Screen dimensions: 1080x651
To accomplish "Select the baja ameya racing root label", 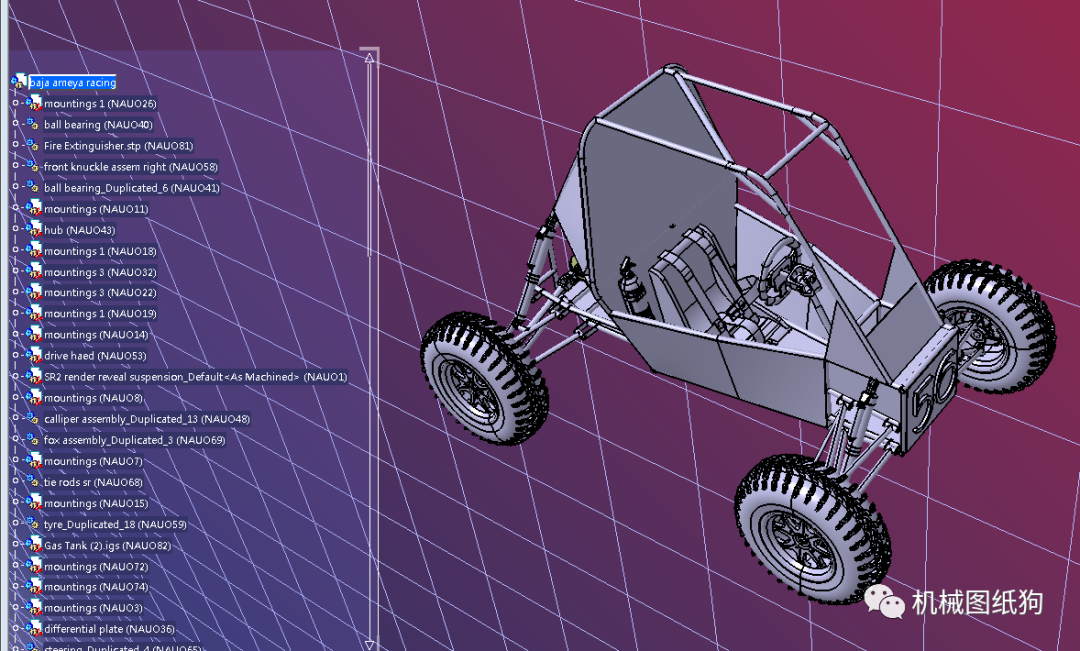I will click(72, 83).
